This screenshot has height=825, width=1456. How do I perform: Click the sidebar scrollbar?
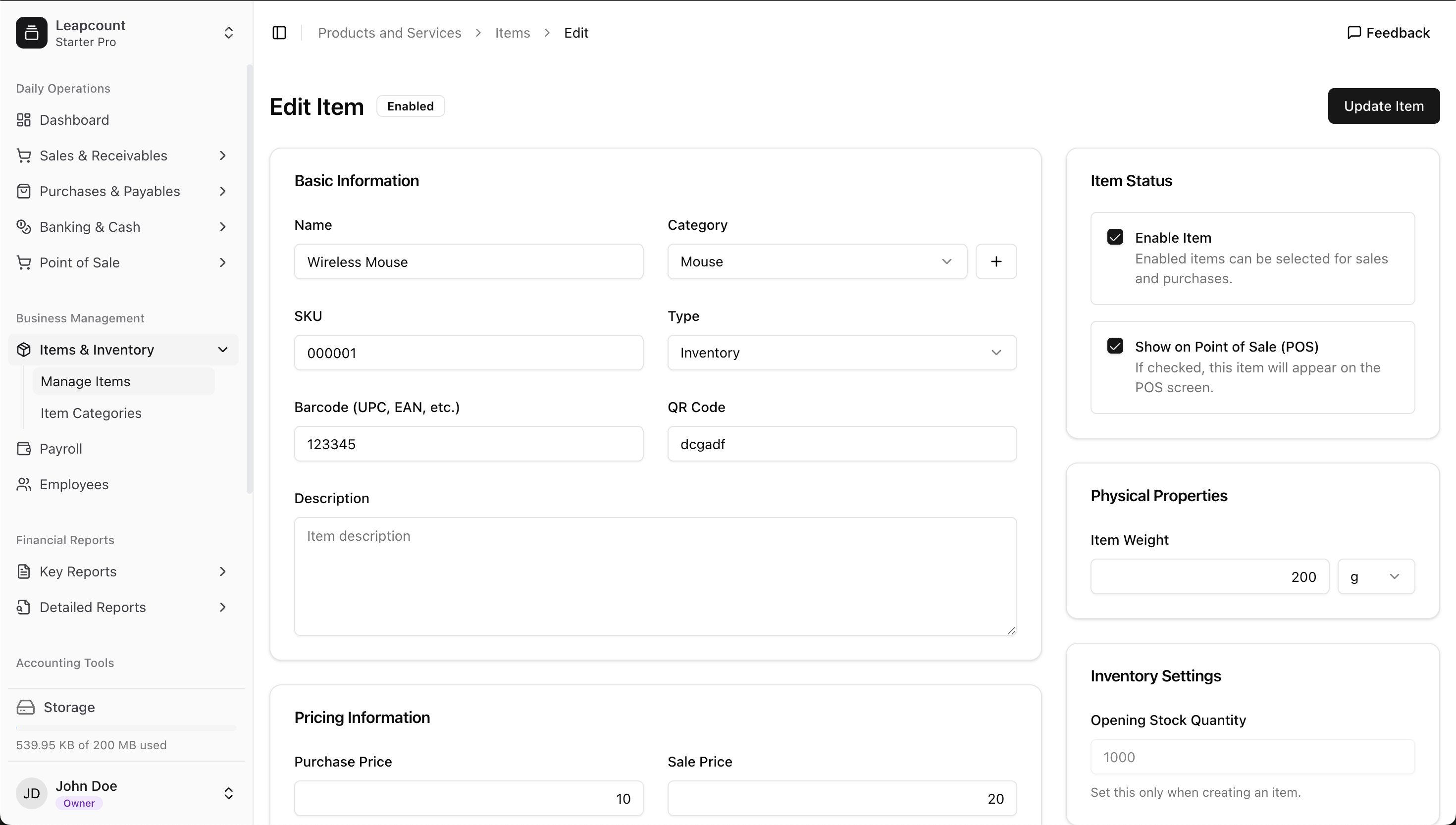249,279
